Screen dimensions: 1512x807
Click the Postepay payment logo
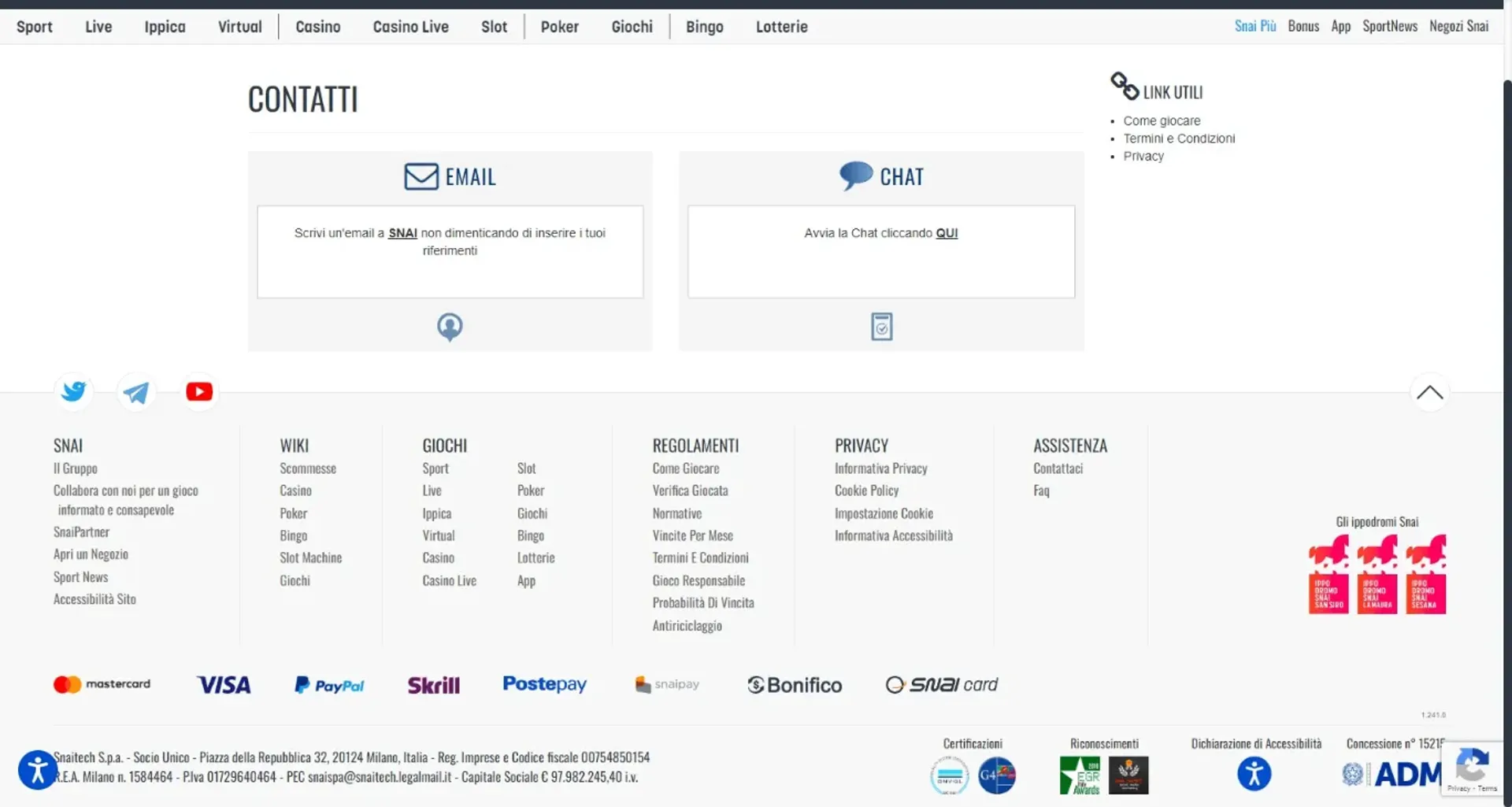click(544, 684)
